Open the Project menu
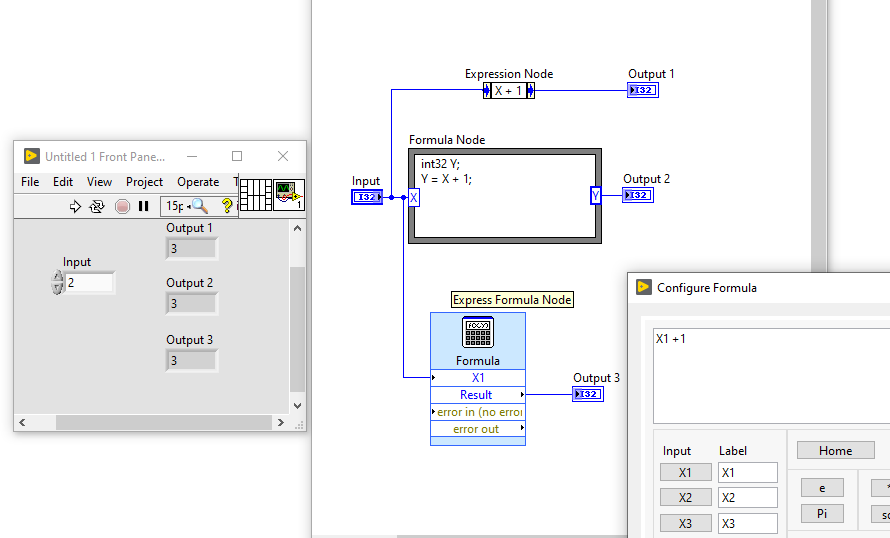 [144, 182]
